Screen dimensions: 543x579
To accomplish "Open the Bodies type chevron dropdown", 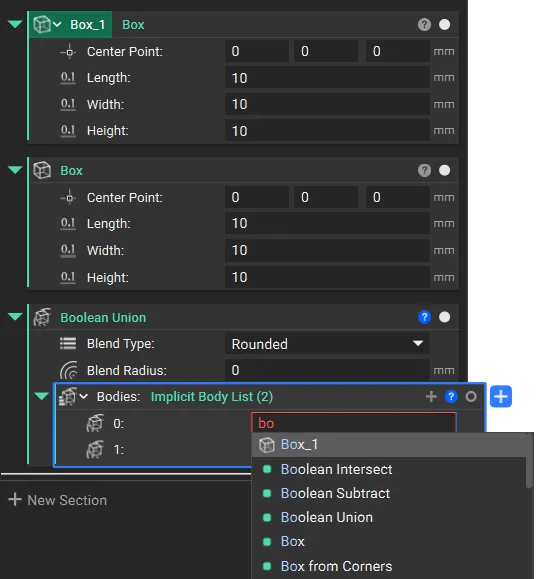I will click(x=84, y=397).
